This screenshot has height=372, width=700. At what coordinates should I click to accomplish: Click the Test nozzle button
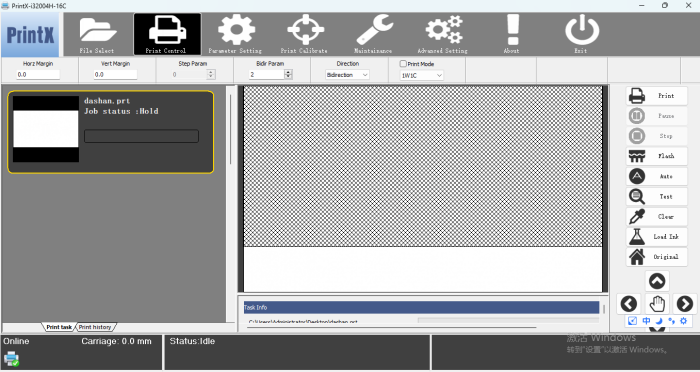tap(656, 196)
